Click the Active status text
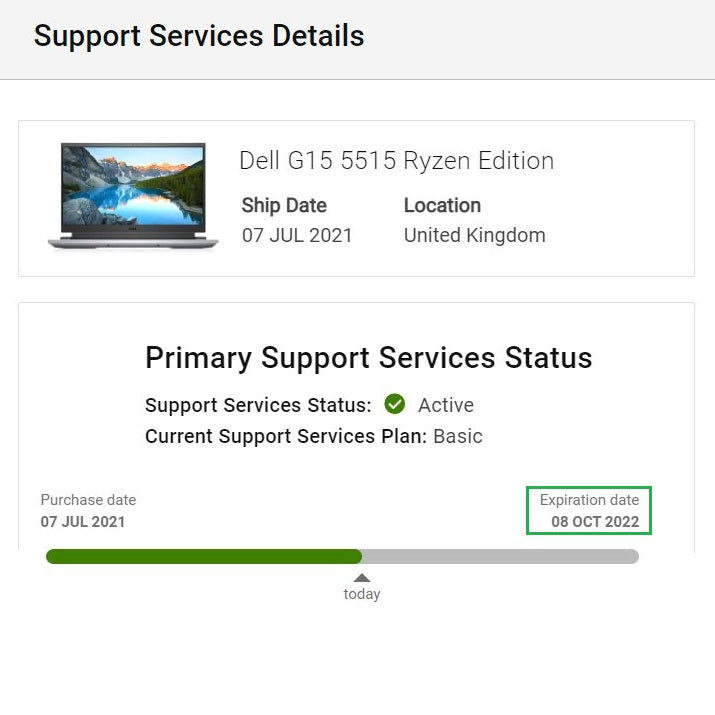This screenshot has height=715, width=715. tap(446, 405)
